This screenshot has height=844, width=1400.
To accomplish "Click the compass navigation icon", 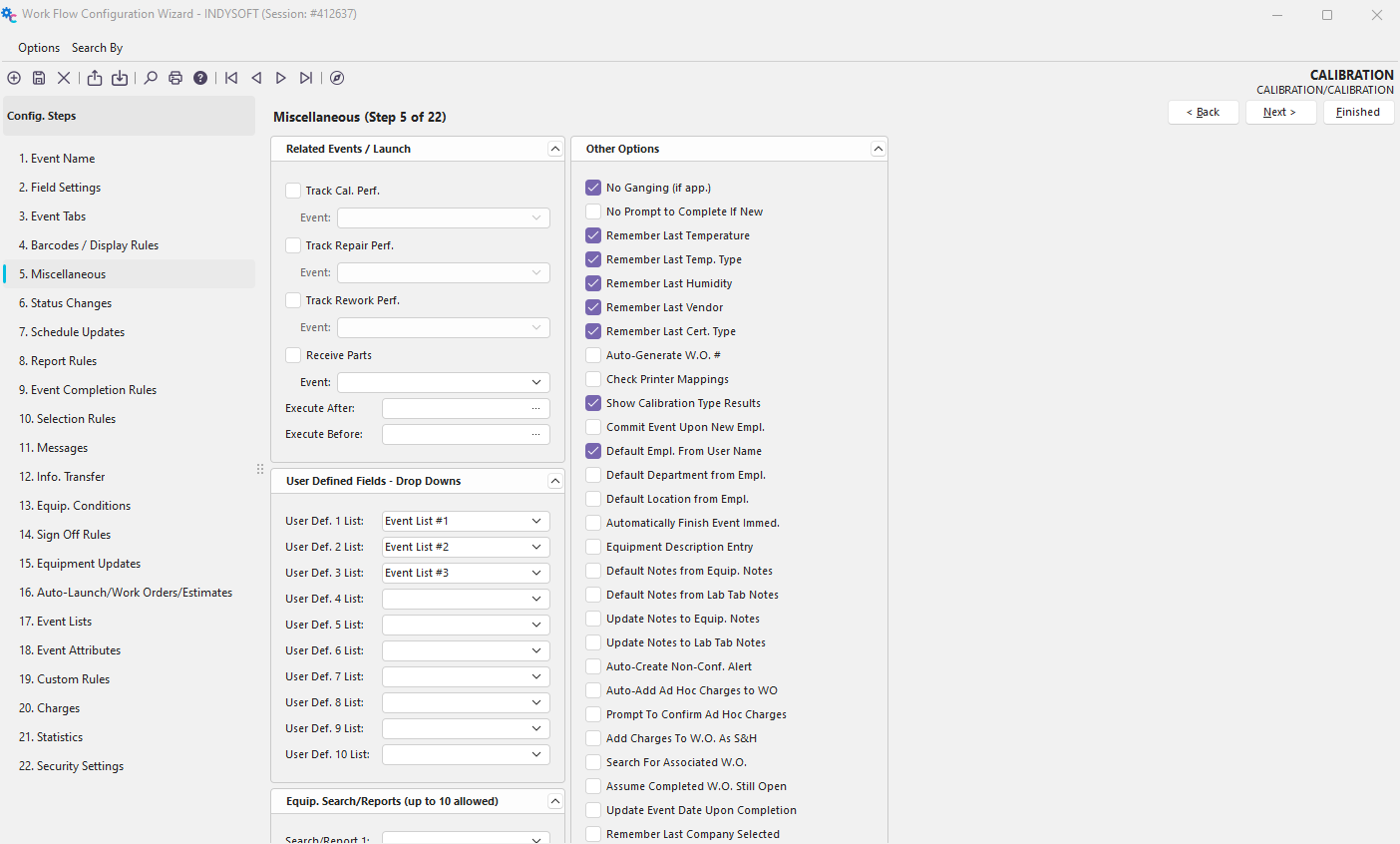I will coord(337,78).
